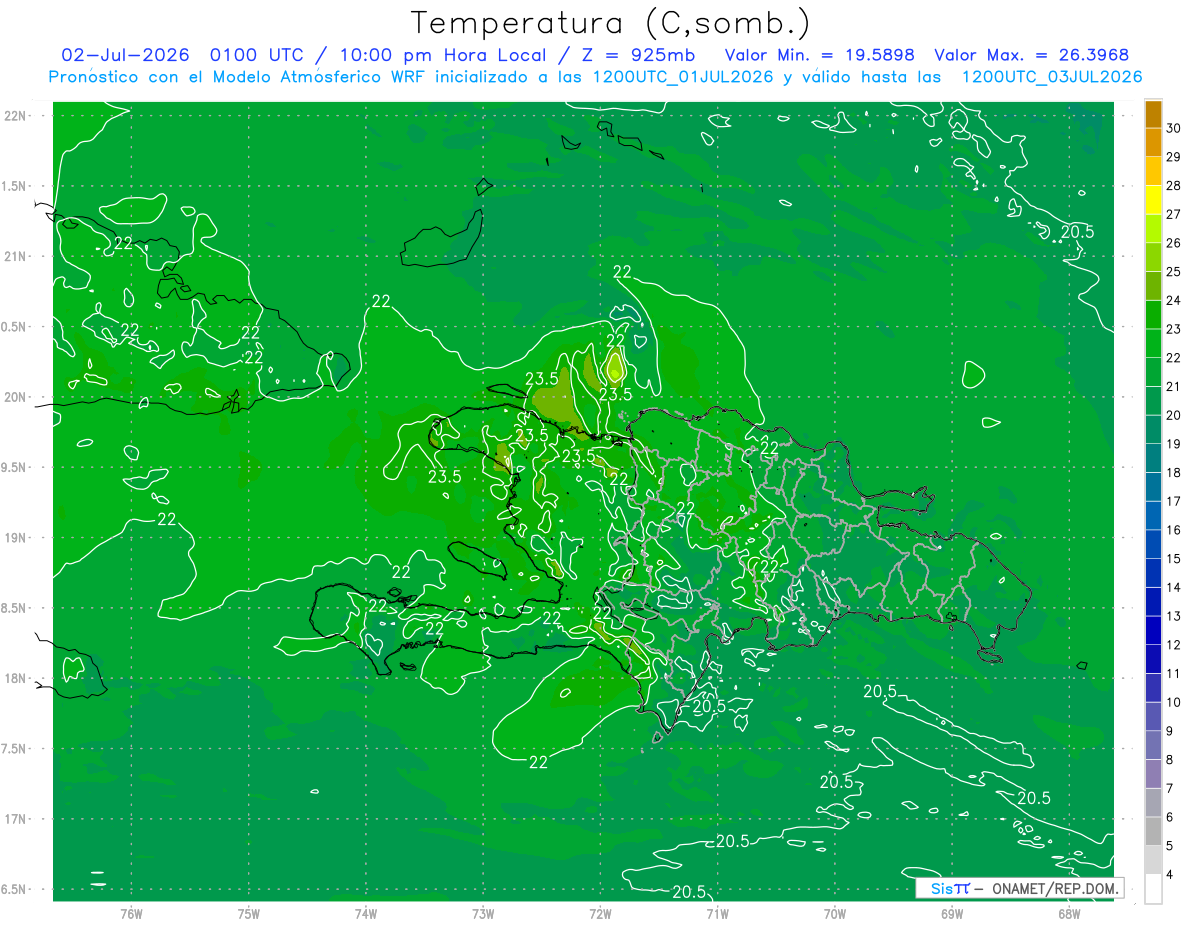Click the gray legend swatch between 5 and 6
This screenshot has width=1200, height=927.
coord(1153,831)
